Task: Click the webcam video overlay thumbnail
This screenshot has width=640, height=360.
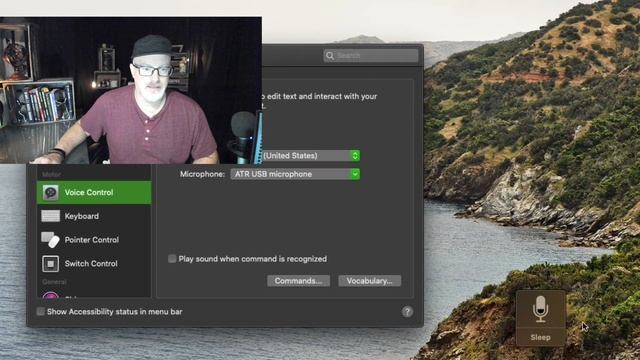Action: pyautogui.click(x=131, y=90)
